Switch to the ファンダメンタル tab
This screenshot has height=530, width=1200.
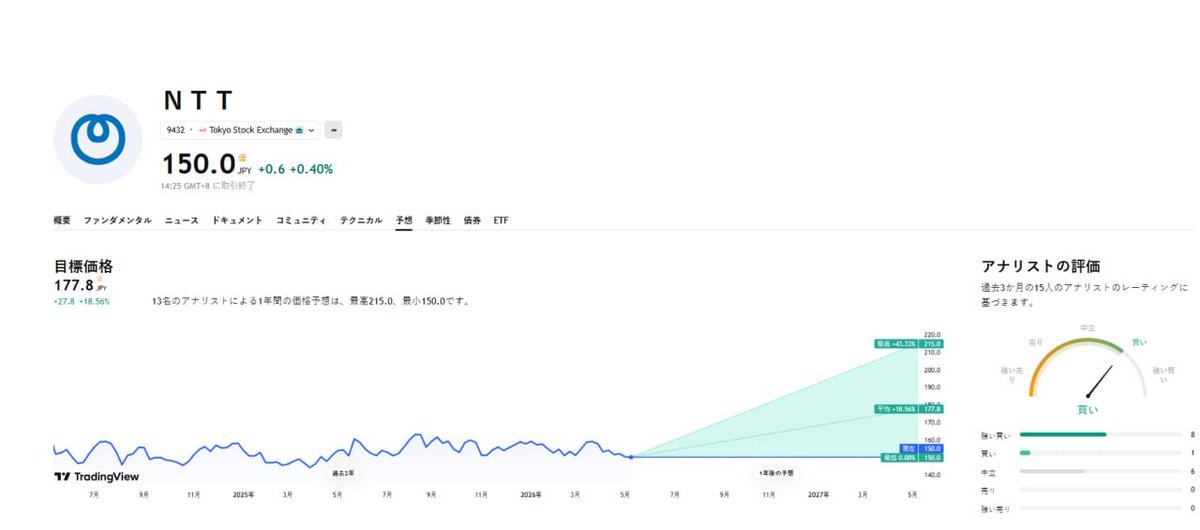[x=118, y=220]
